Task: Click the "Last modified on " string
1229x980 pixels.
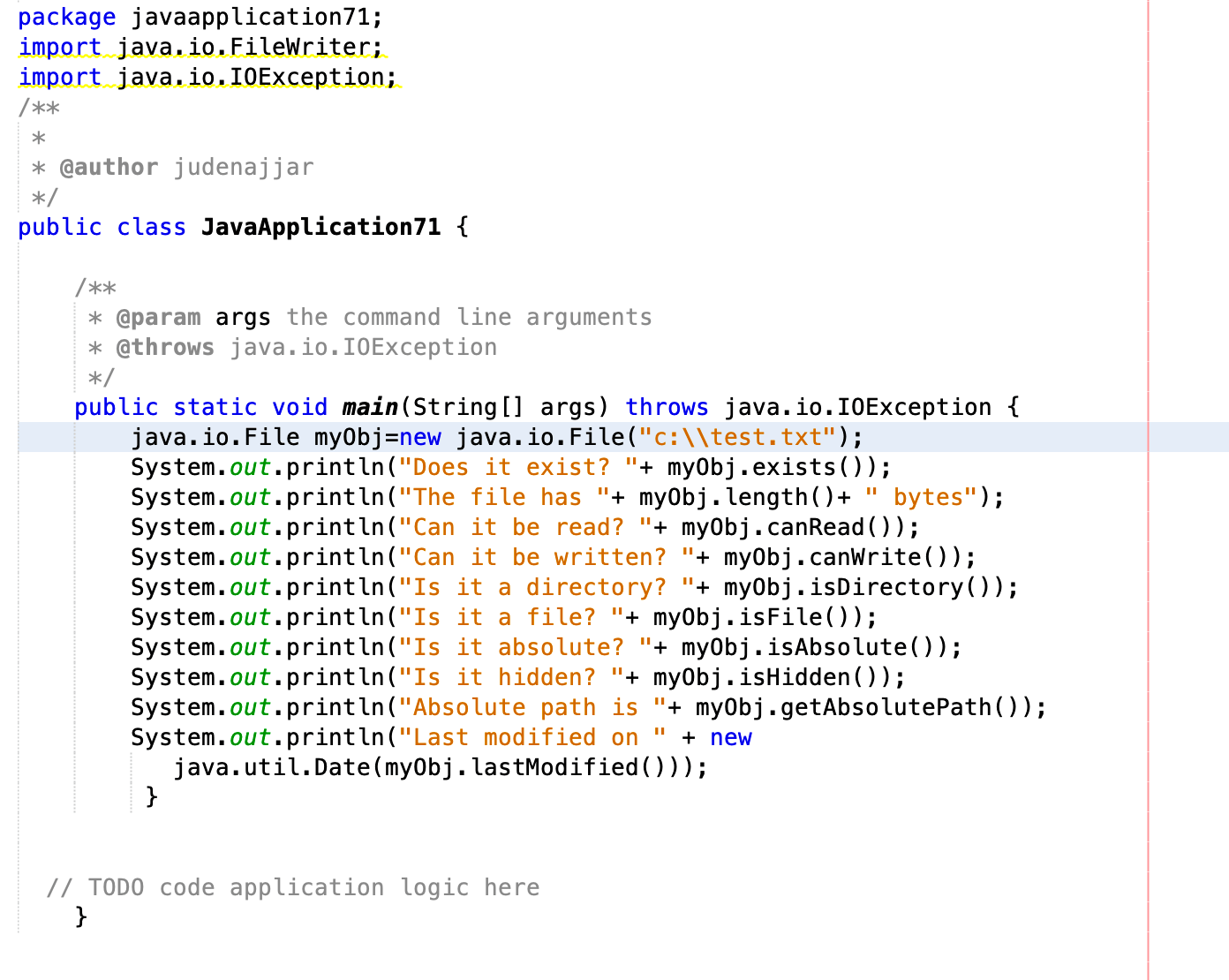Action: (532, 738)
